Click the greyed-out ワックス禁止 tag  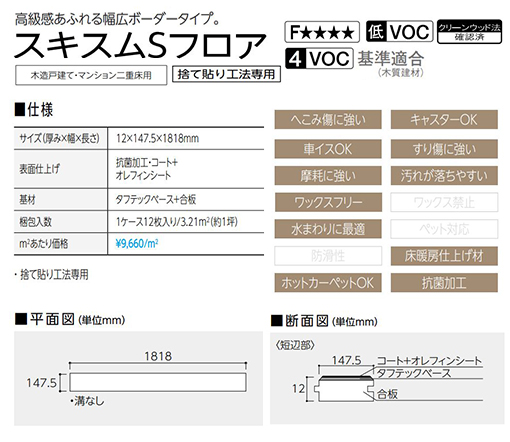pyautogui.click(x=444, y=202)
